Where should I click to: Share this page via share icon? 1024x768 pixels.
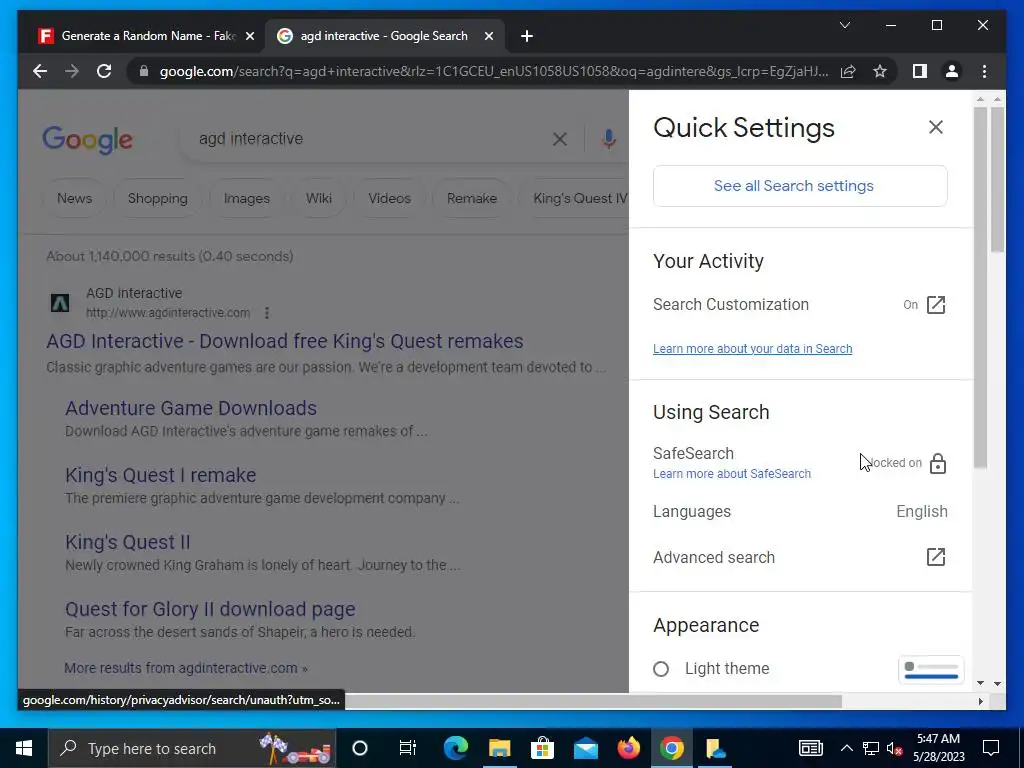click(x=848, y=71)
